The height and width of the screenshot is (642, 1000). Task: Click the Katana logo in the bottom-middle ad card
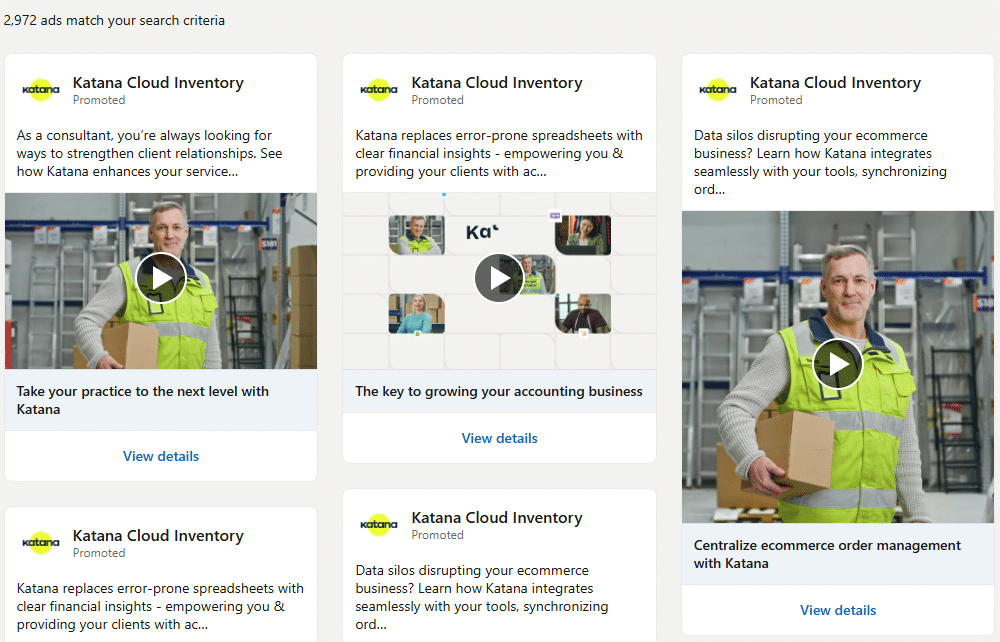[379, 525]
